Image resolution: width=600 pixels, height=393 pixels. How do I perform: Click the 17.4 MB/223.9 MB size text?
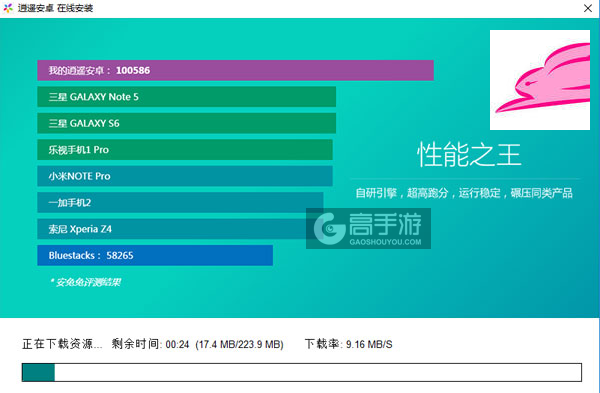tap(240, 344)
